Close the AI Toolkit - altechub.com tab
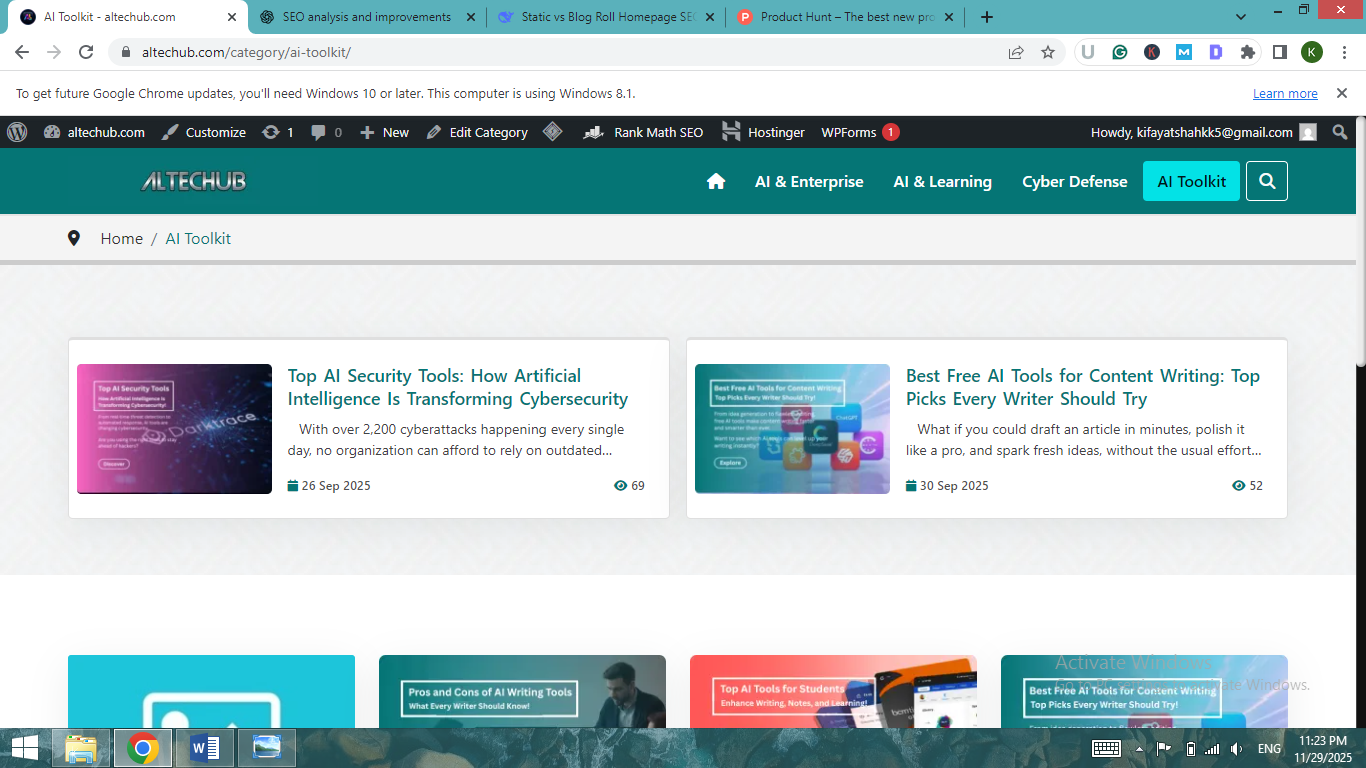Screen dimensions: 1366x768 coord(232,17)
